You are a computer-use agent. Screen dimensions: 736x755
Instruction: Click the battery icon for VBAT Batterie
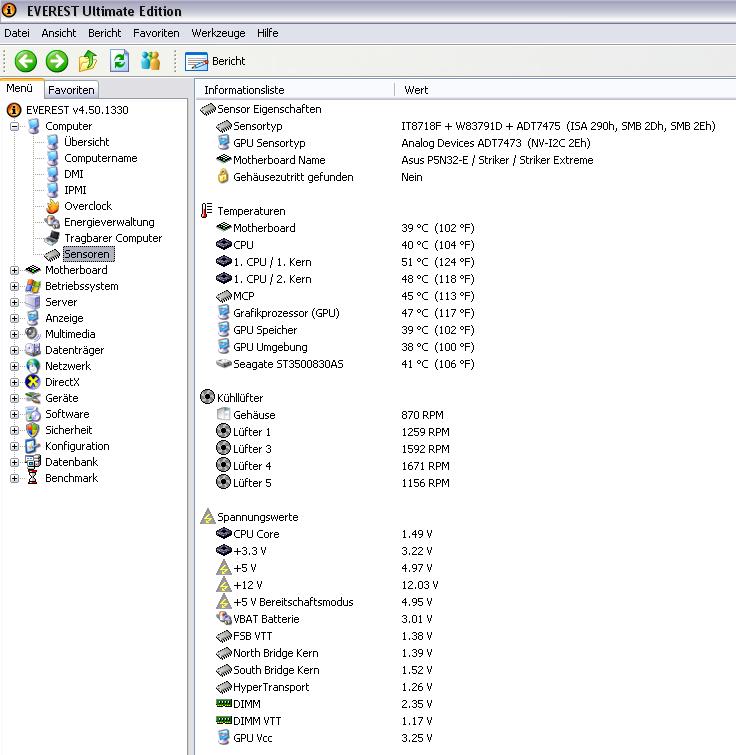(224, 618)
